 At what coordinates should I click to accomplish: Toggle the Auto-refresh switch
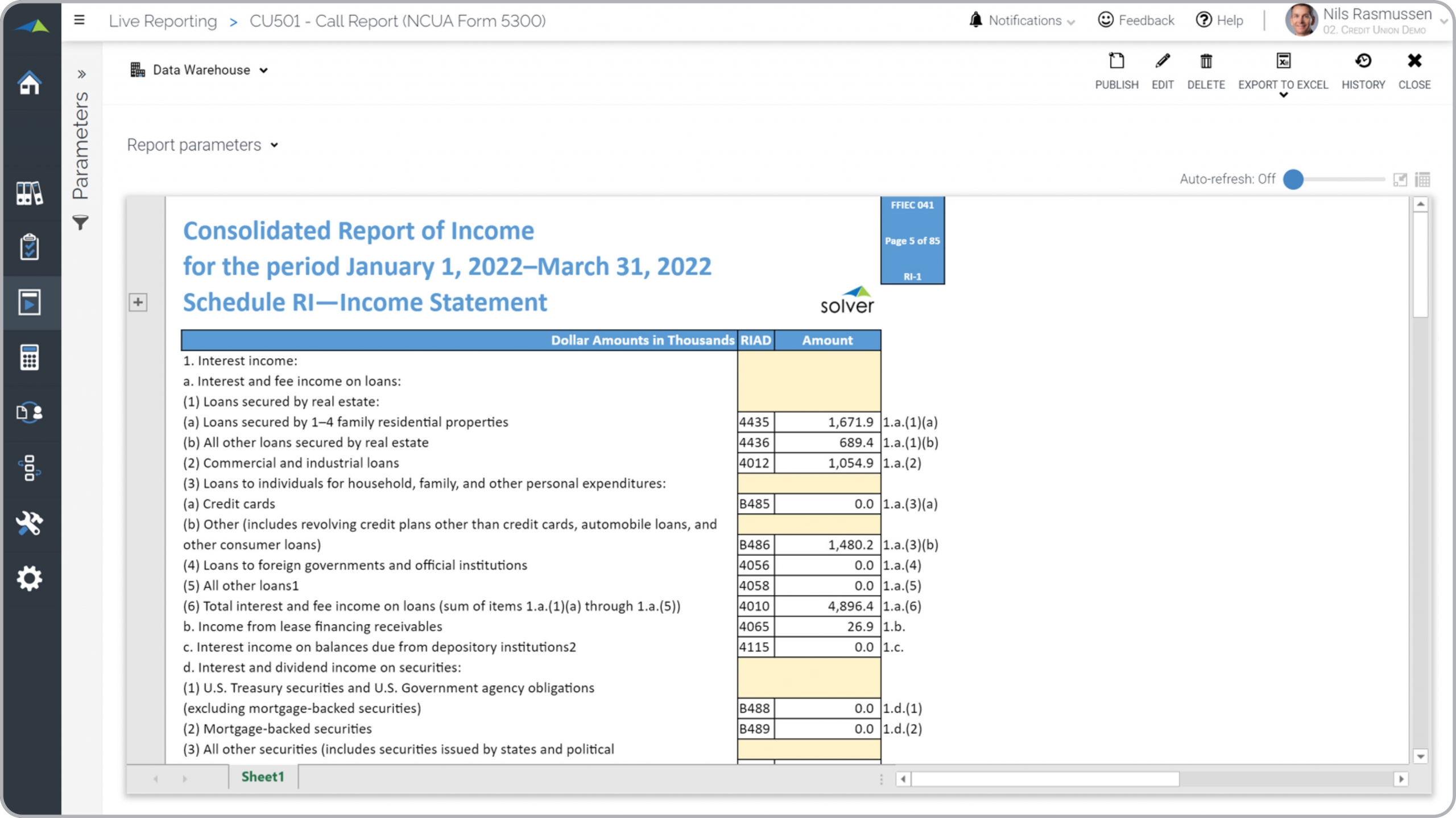tap(1293, 179)
